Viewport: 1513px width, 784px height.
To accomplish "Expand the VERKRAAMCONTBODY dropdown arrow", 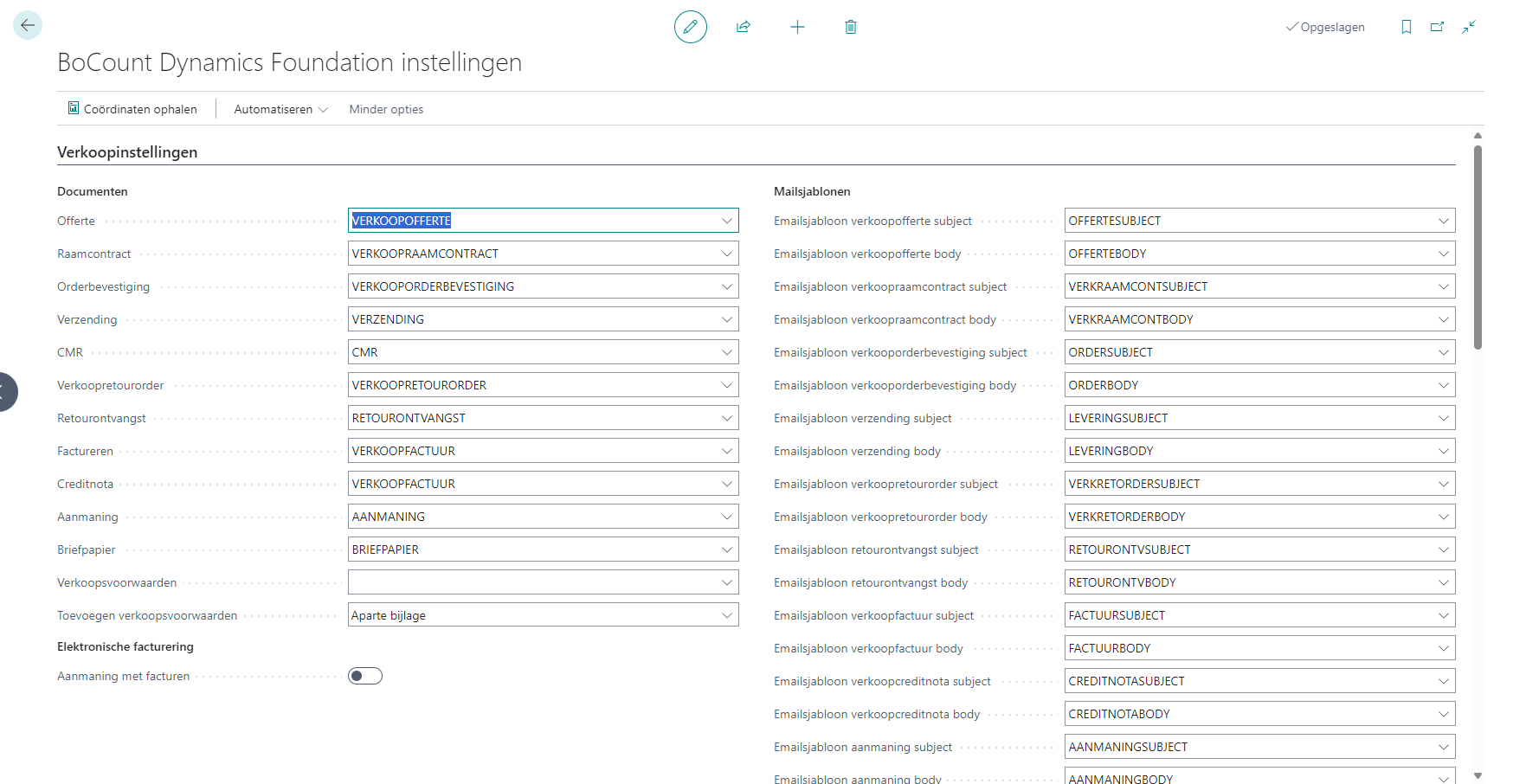I will click(x=1444, y=319).
